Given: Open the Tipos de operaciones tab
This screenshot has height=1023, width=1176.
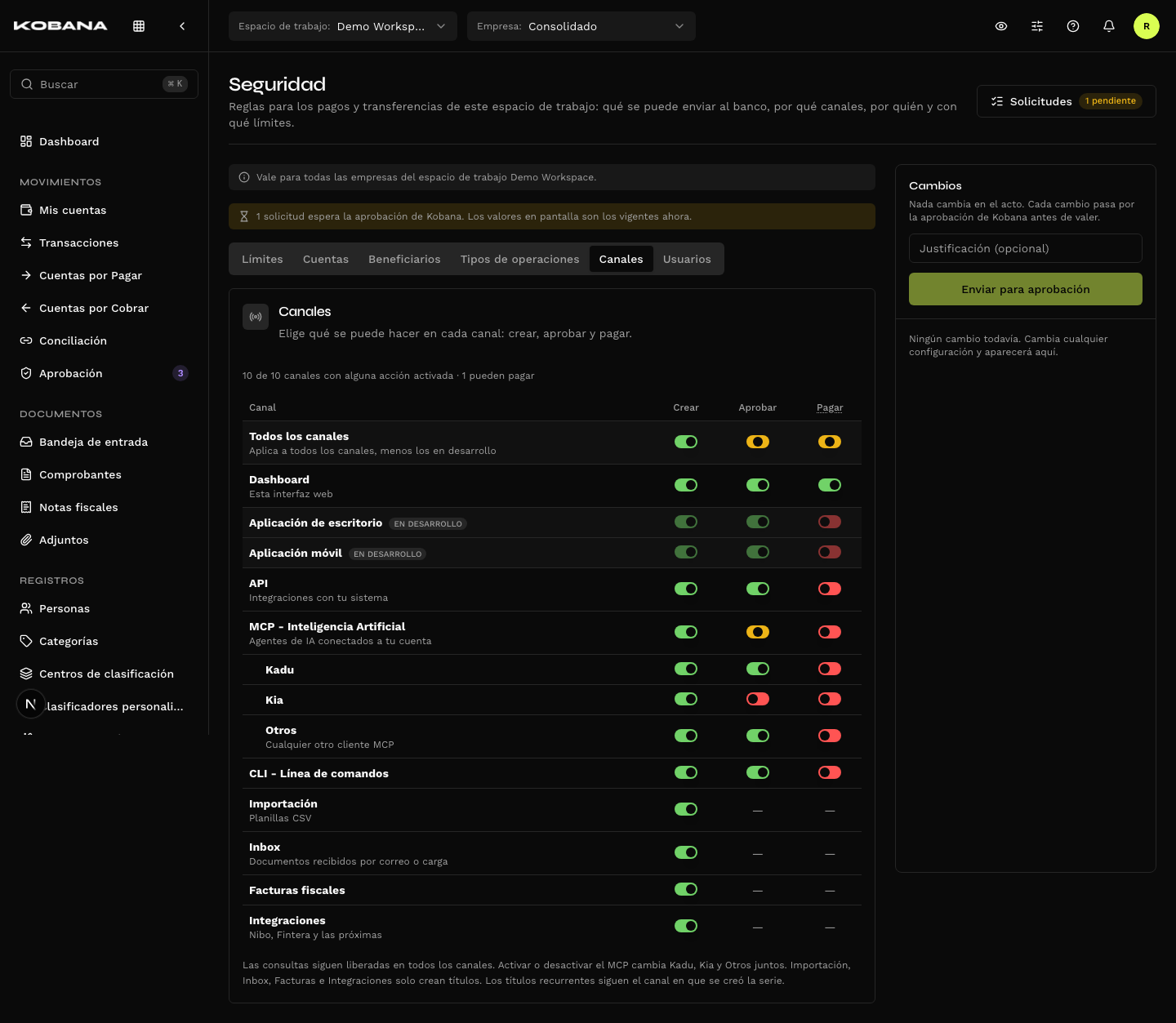Looking at the screenshot, I should pyautogui.click(x=520, y=259).
